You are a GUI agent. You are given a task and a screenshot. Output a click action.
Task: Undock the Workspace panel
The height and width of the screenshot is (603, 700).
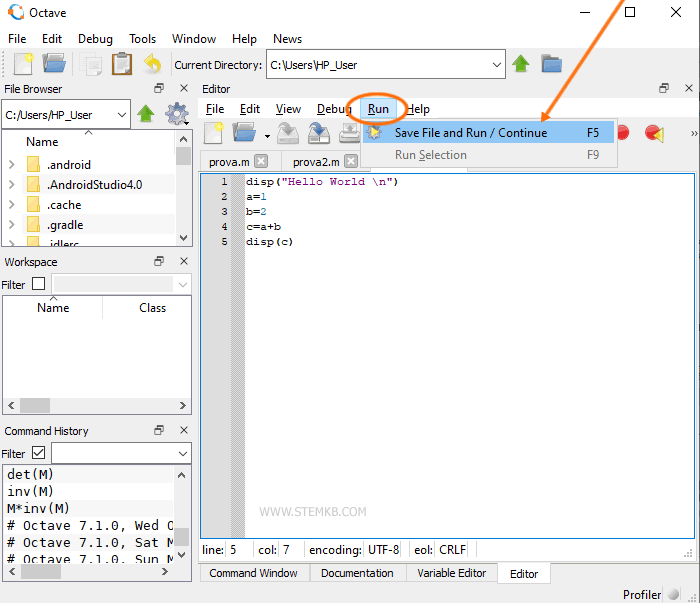tap(158, 261)
